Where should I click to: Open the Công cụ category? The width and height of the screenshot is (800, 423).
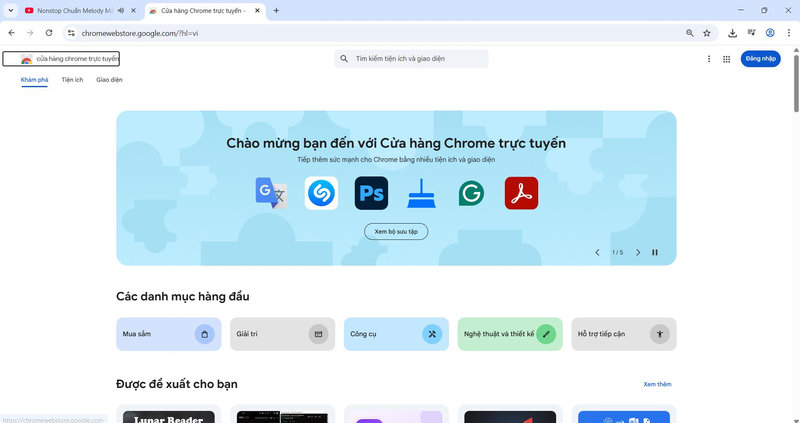(x=396, y=334)
